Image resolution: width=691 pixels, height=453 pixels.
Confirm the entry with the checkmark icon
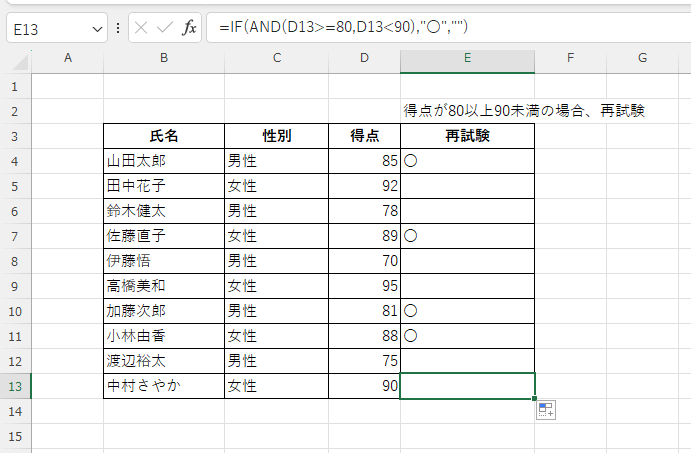(x=164, y=28)
